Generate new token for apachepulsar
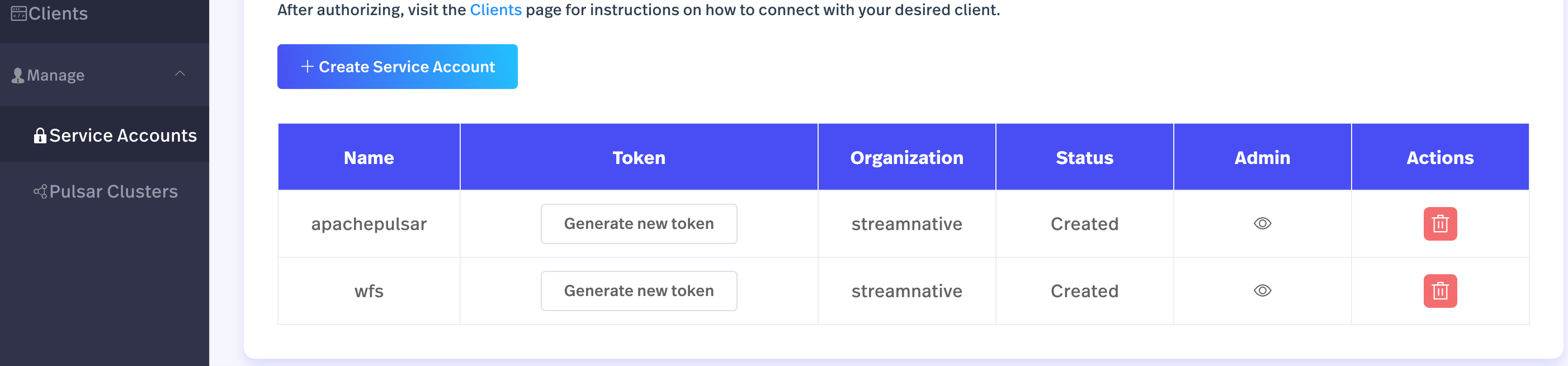Image resolution: width=1568 pixels, height=366 pixels. pos(639,223)
